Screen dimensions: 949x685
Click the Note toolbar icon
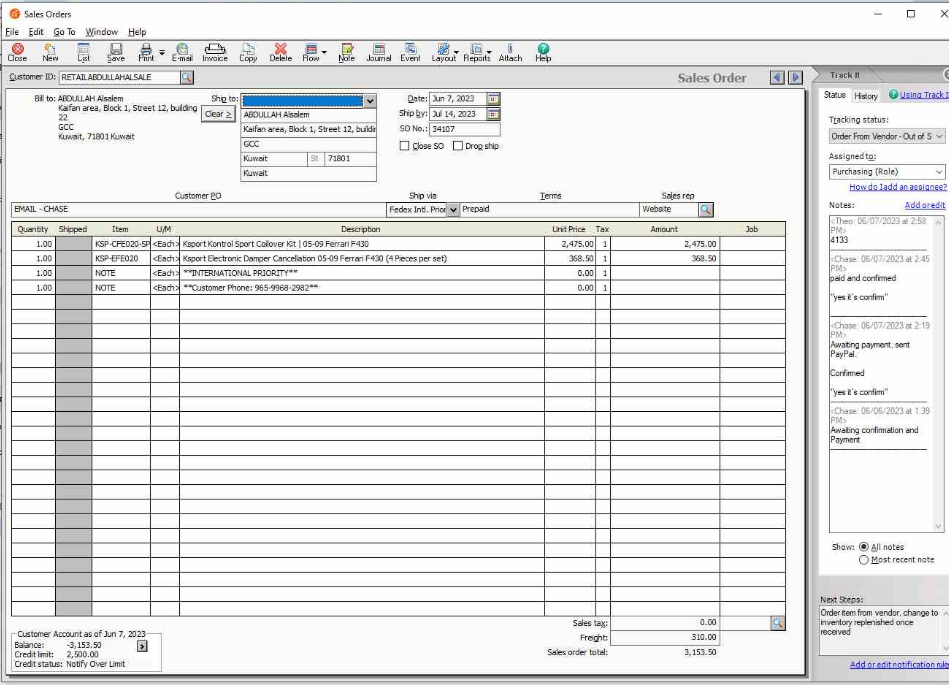pyautogui.click(x=347, y=53)
